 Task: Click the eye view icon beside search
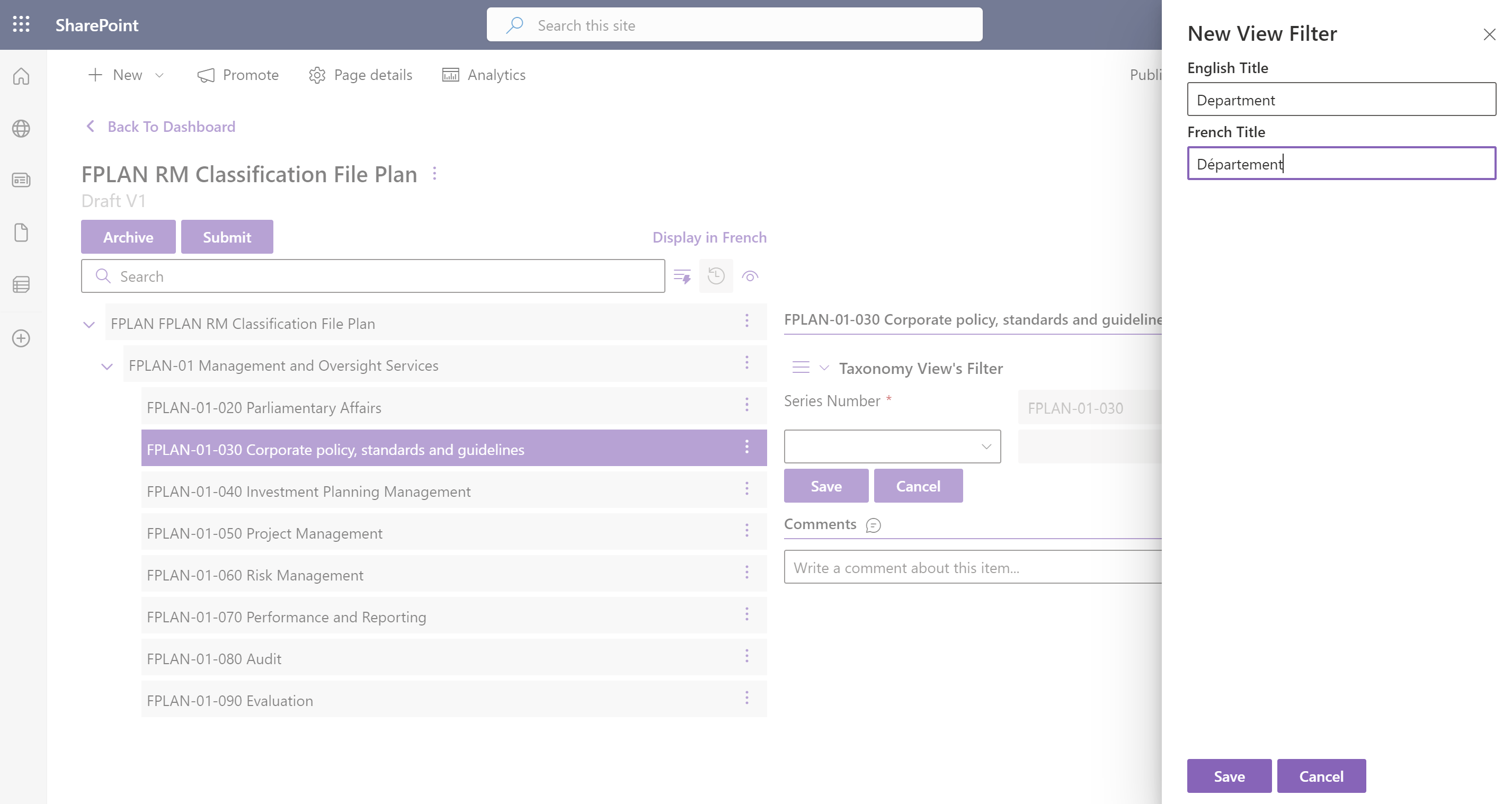(750, 276)
